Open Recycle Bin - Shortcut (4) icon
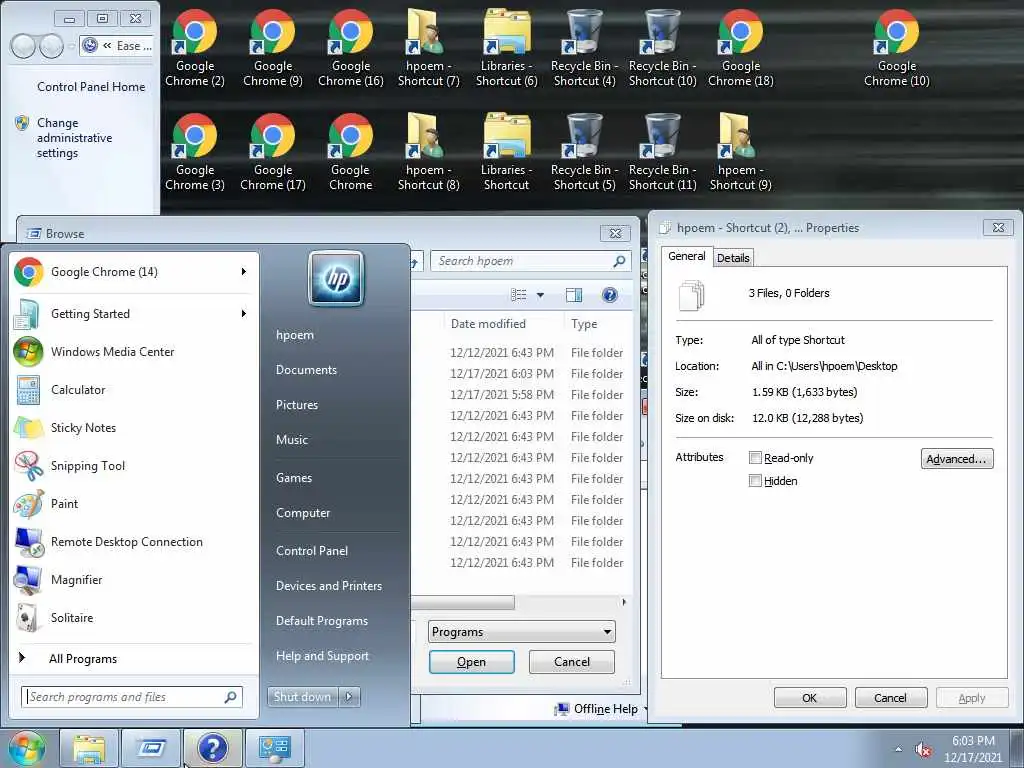Screen dimensions: 1024x768 [x=584, y=48]
